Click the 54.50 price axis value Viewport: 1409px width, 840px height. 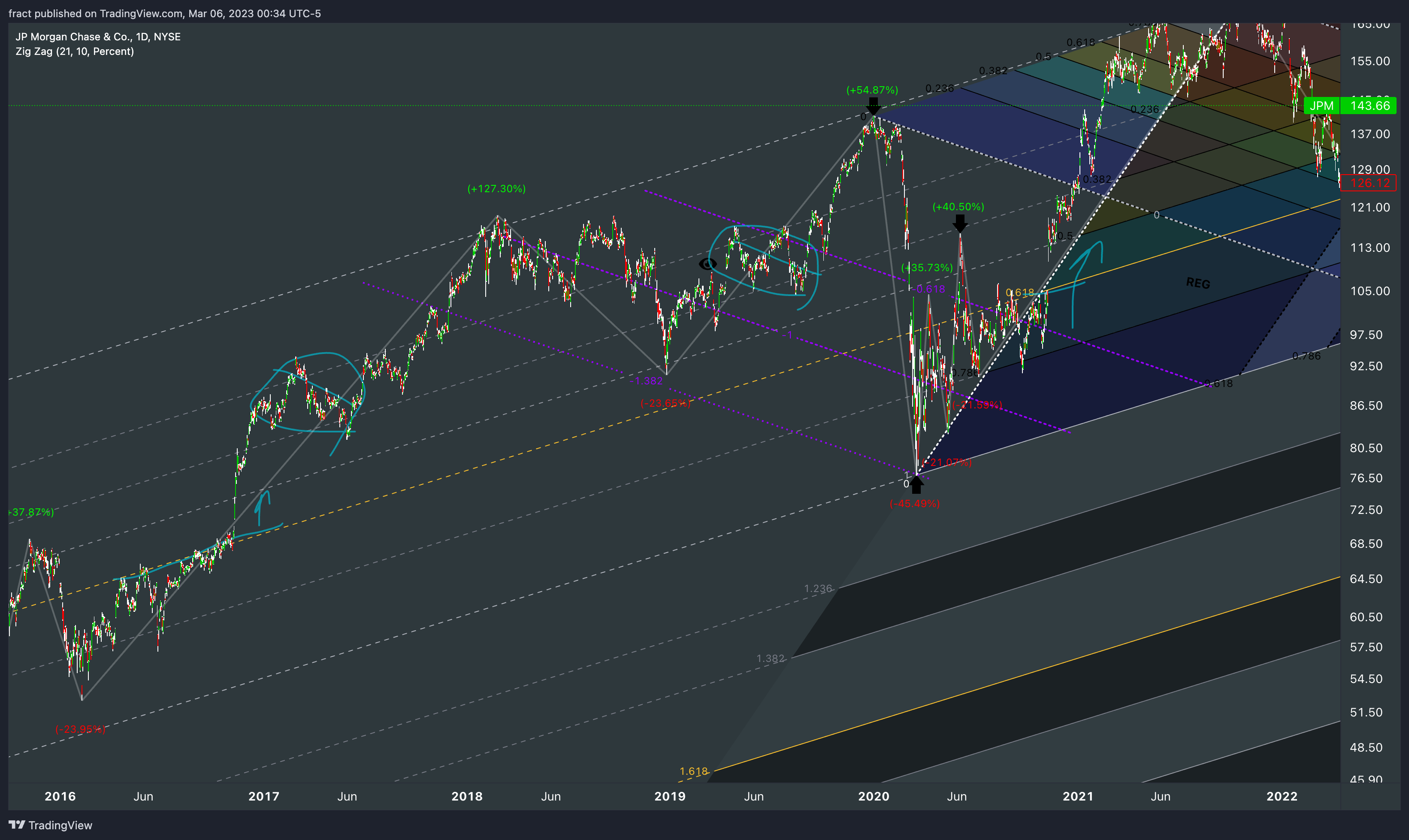click(1366, 679)
